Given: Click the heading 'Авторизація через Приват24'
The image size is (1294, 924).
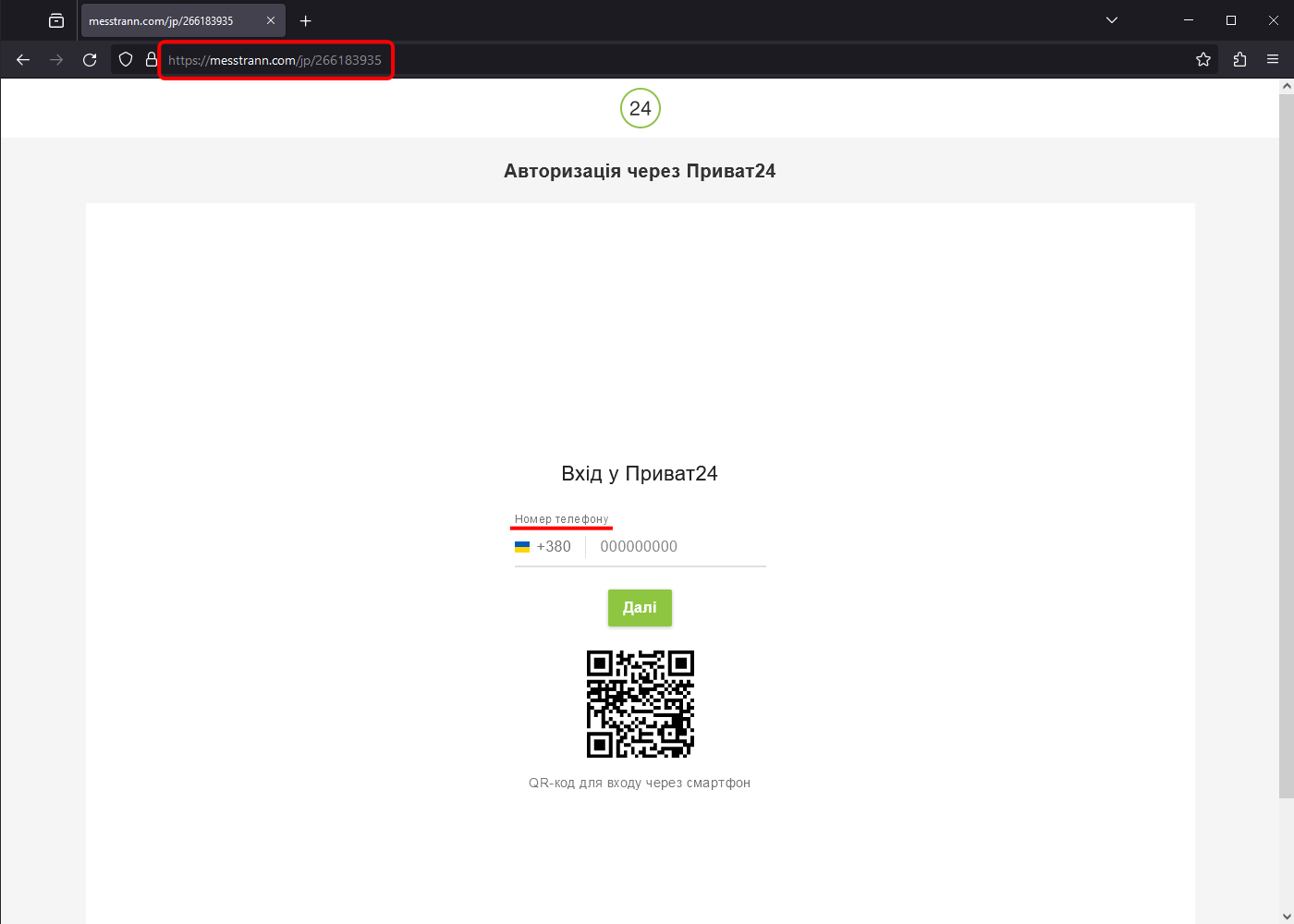Looking at the screenshot, I should 640,171.
